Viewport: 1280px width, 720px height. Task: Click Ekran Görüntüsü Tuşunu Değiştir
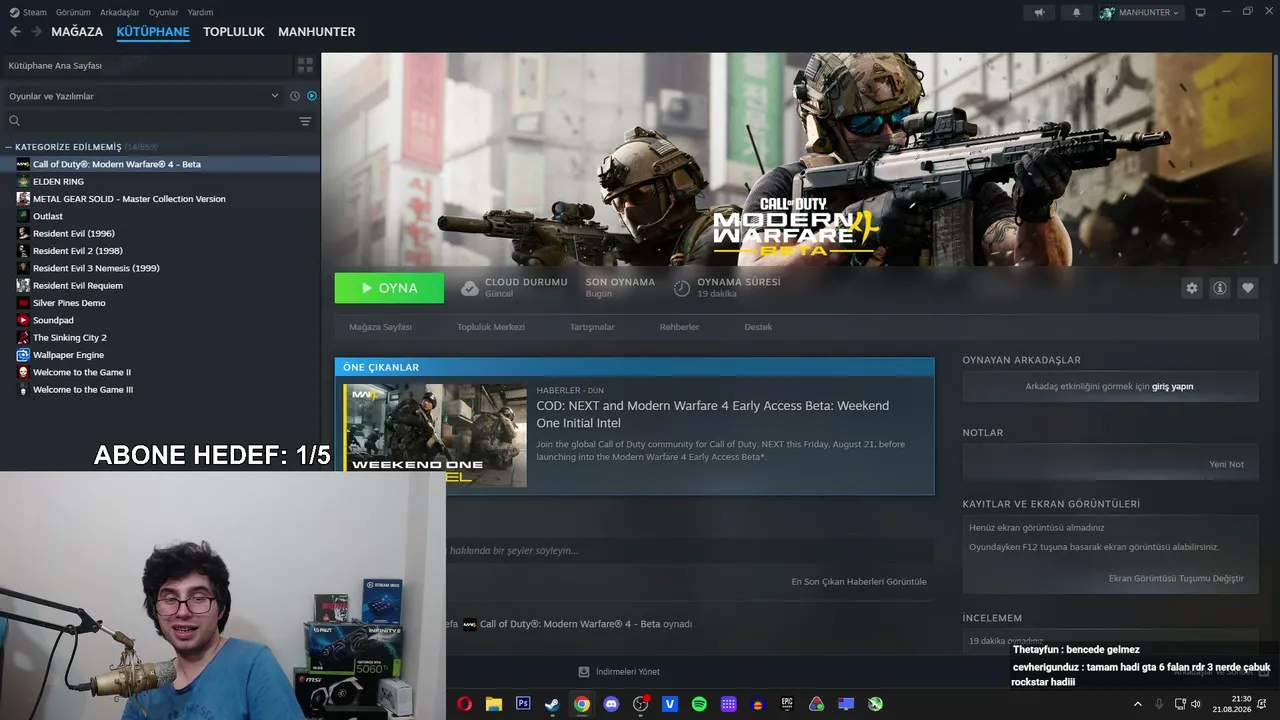click(x=1176, y=578)
